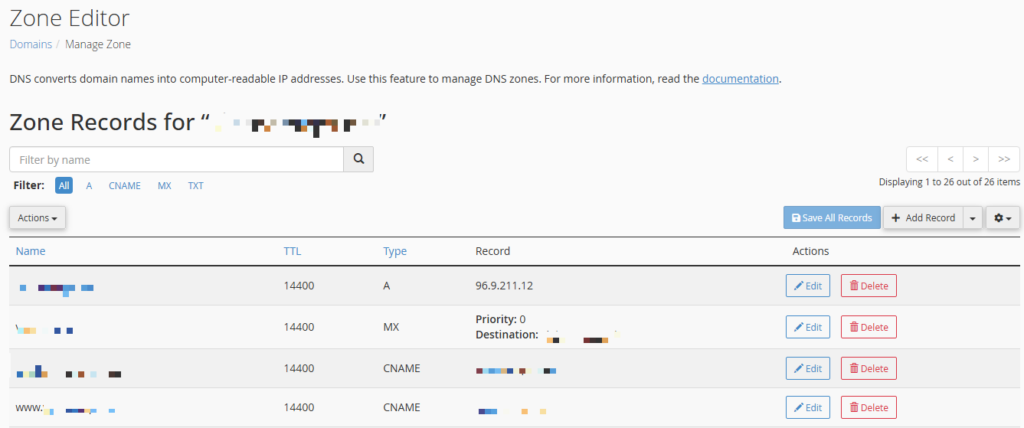Select the 96.9.211.12 record value

pos(502,286)
